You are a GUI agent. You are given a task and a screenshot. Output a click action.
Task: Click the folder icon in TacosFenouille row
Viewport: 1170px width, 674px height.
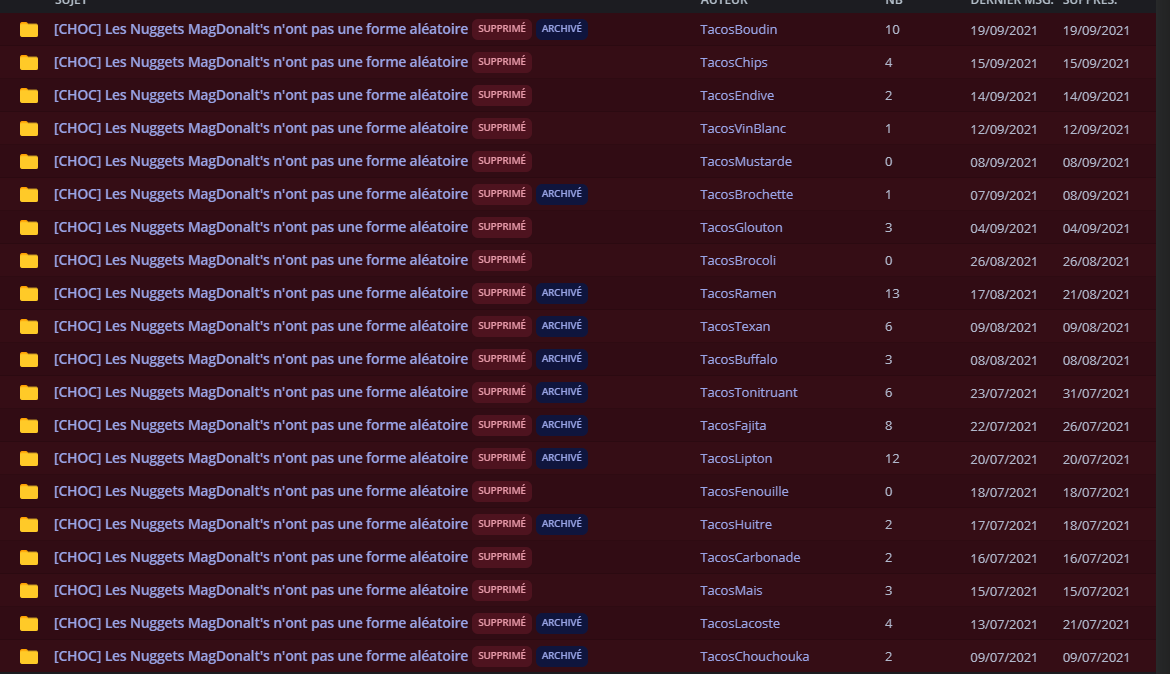pyautogui.click(x=29, y=491)
